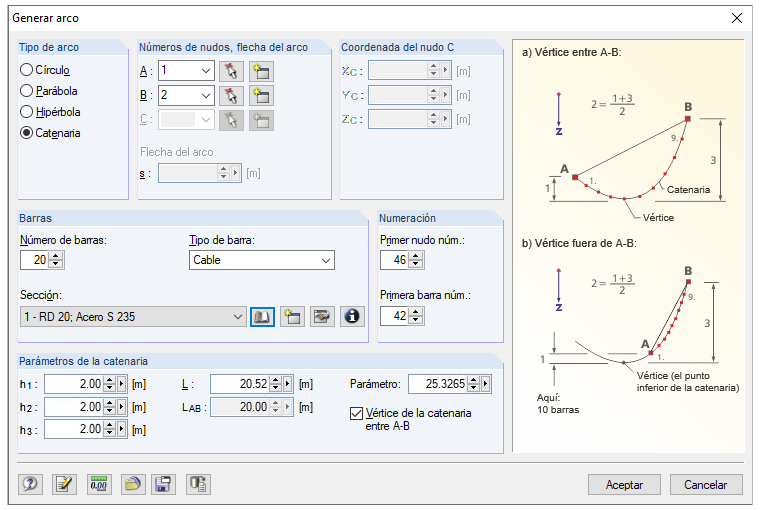Click 'a) Vértice entre A-B:' diagram title
Image resolution: width=760 pixels, height=510 pixels.
coord(571,52)
